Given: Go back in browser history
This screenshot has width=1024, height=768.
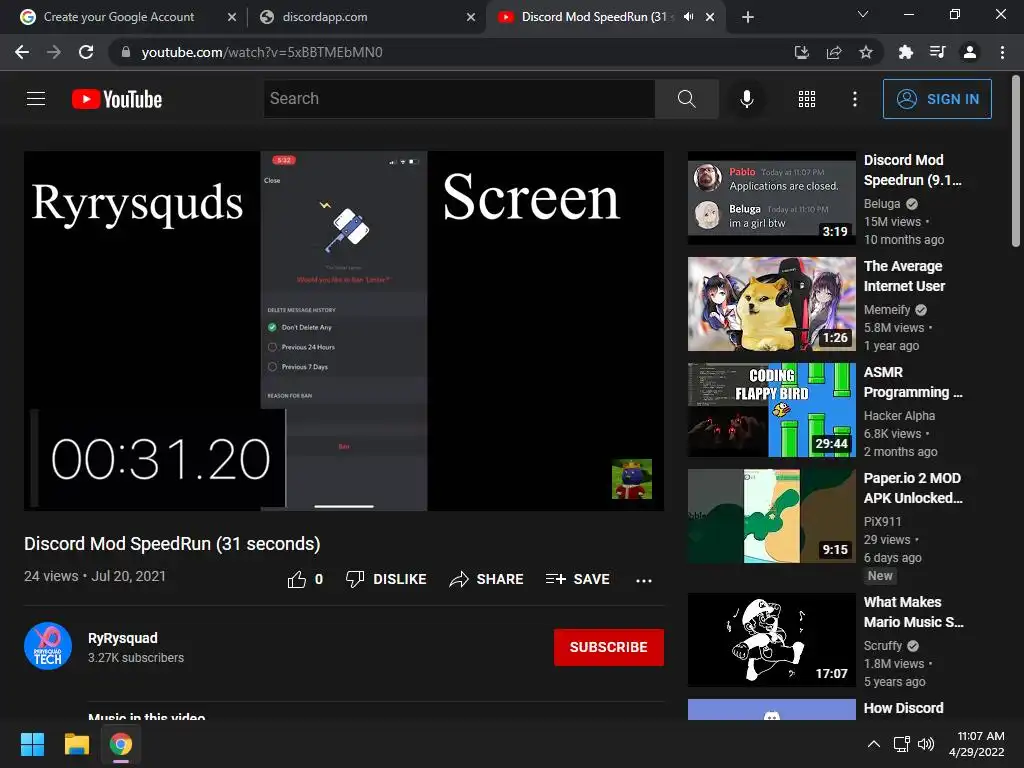Looking at the screenshot, I should (x=22, y=52).
